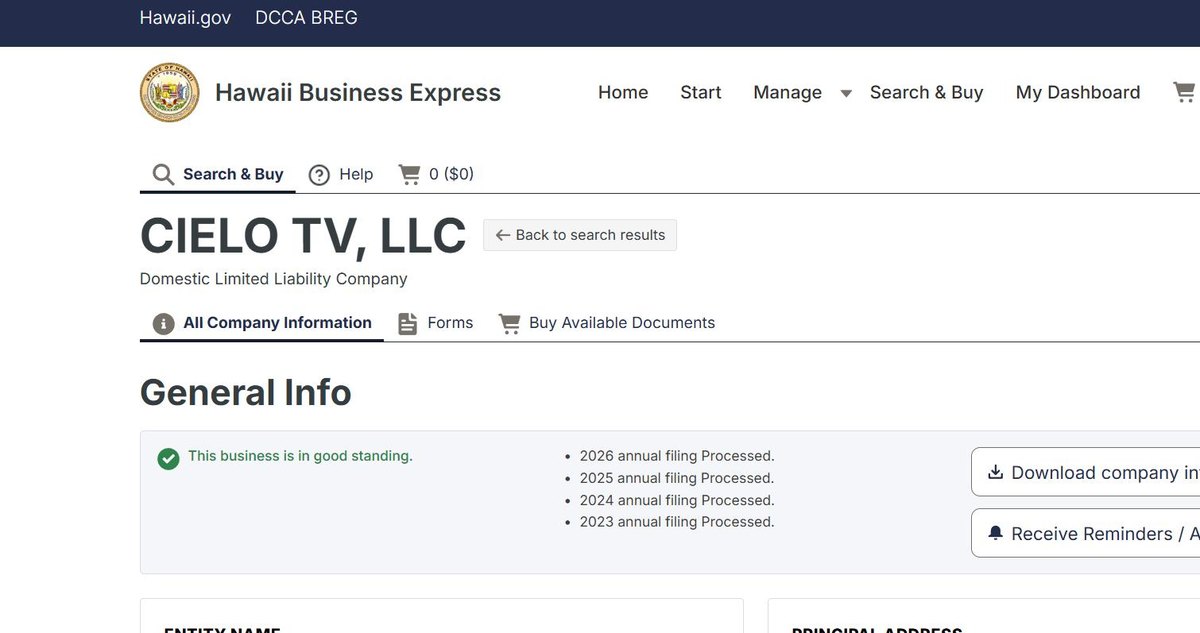Open the Home menu item

(x=623, y=92)
